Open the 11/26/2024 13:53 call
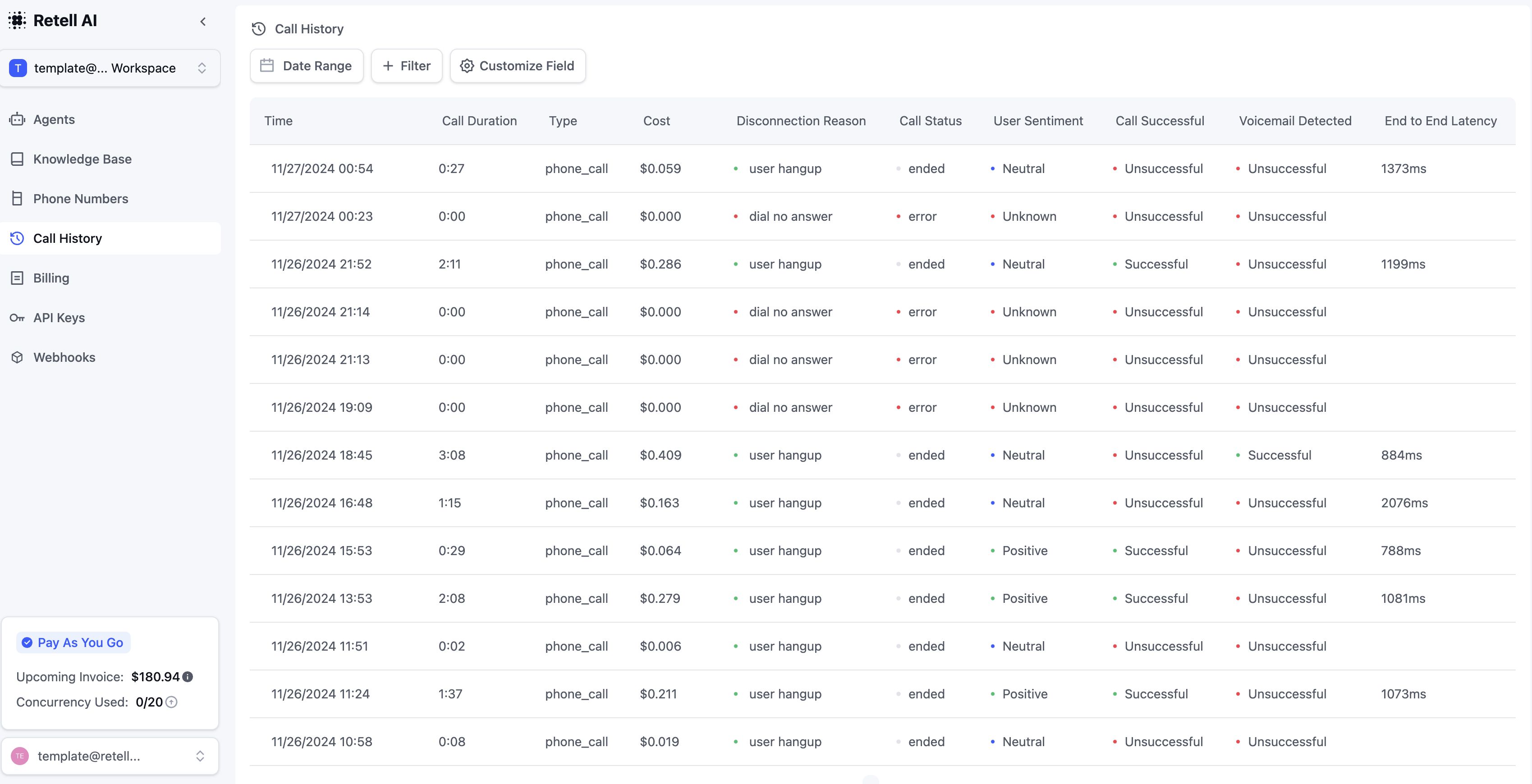The image size is (1532, 784). 883,598
